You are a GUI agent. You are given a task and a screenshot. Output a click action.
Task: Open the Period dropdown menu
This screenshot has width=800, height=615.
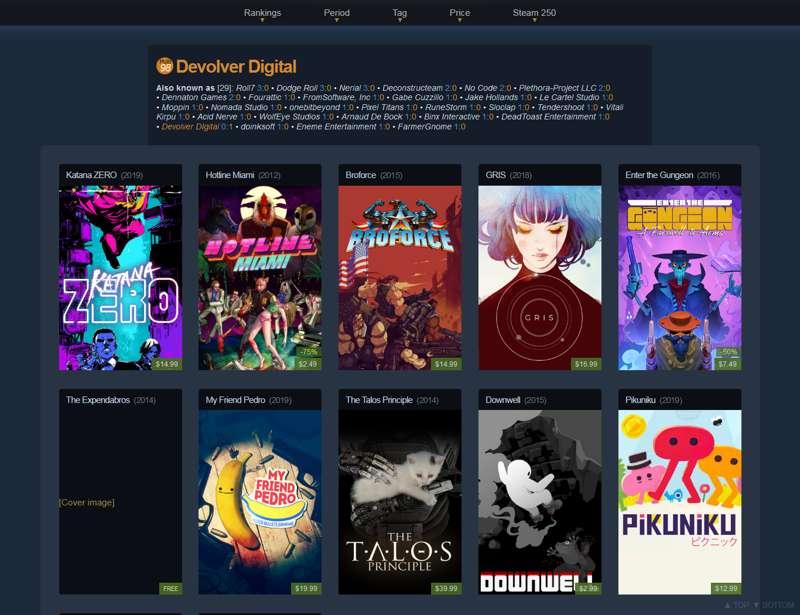point(337,13)
